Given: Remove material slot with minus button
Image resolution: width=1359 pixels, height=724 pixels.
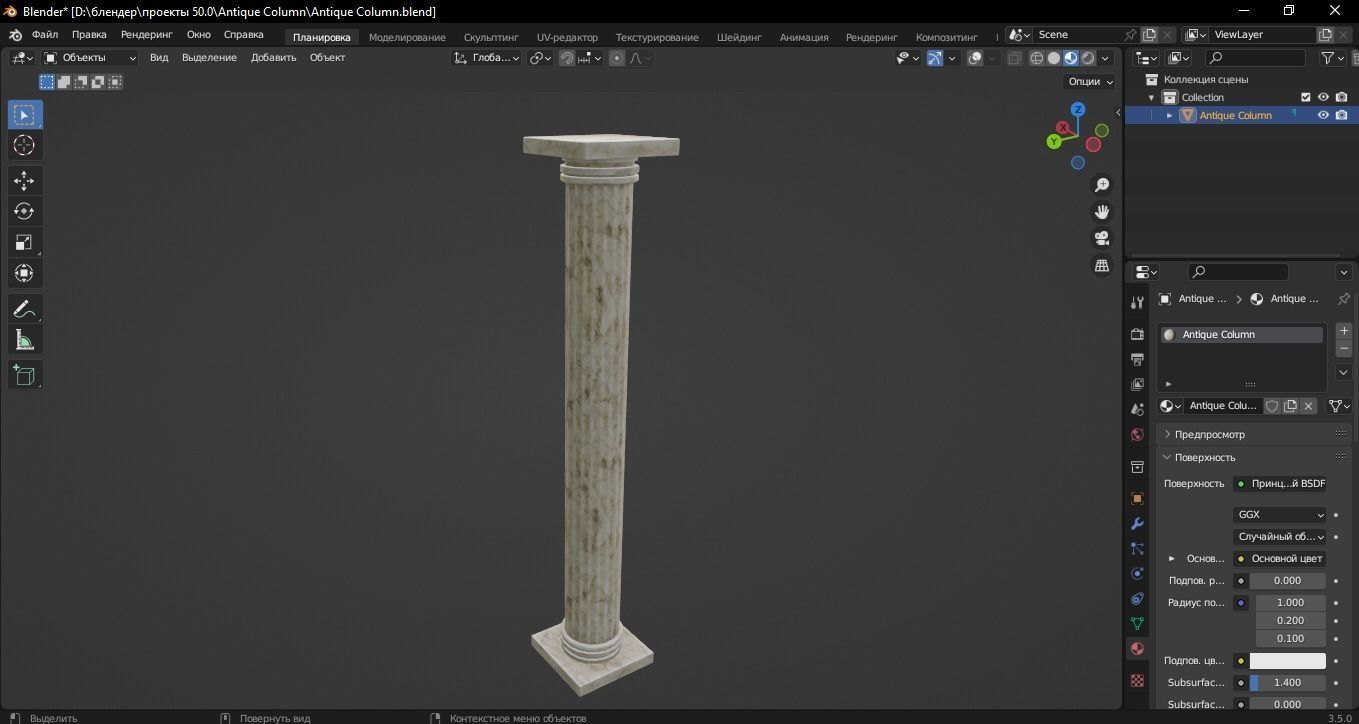Looking at the screenshot, I should (1343, 348).
